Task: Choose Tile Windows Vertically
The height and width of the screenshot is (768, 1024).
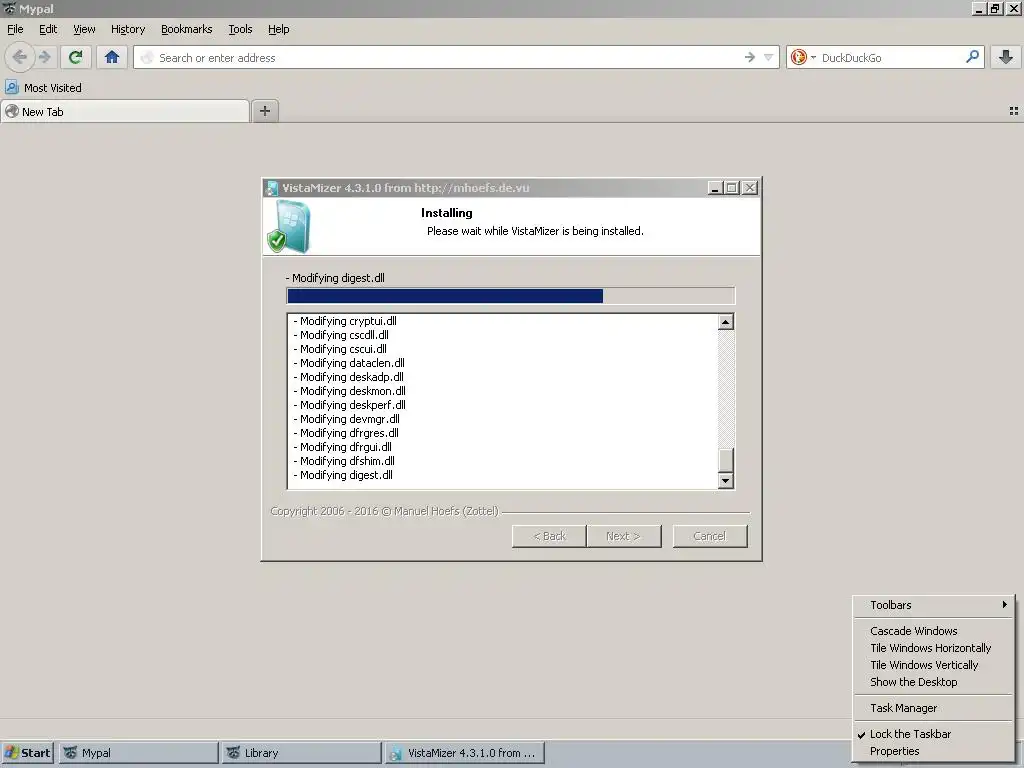Action: pyautogui.click(x=933, y=665)
